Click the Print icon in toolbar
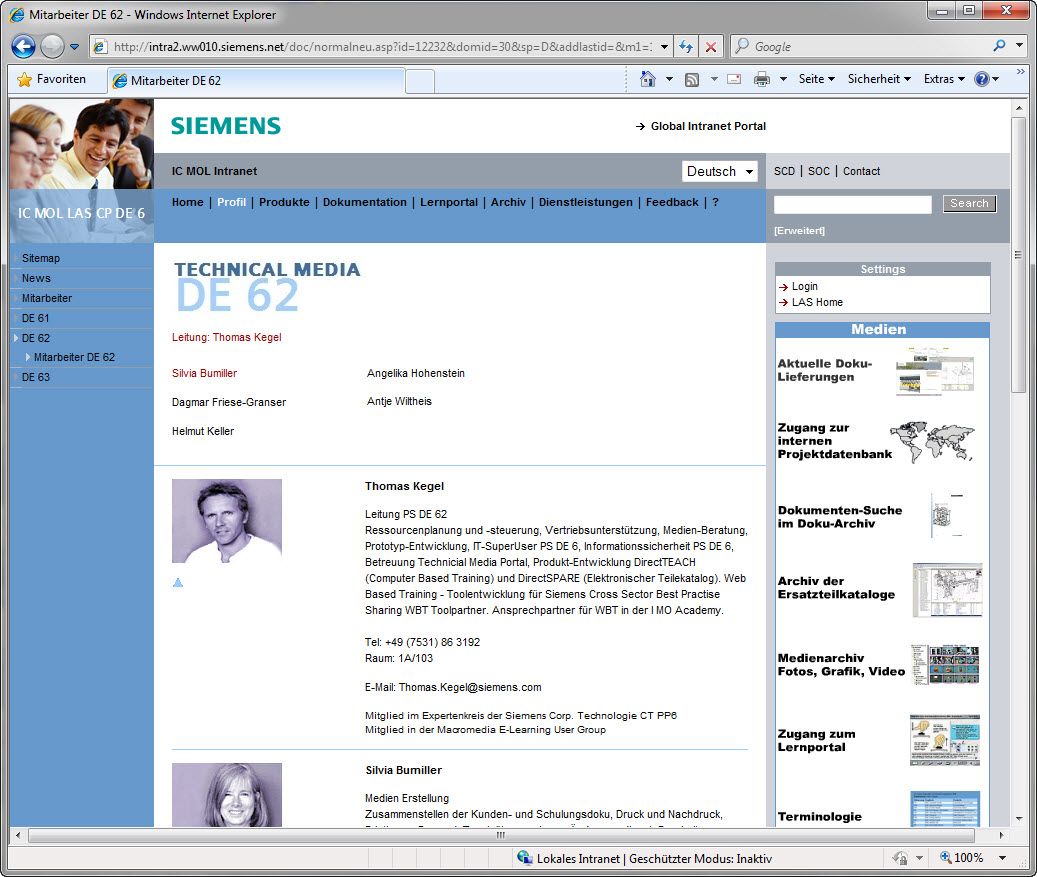1037x877 pixels. [761, 79]
